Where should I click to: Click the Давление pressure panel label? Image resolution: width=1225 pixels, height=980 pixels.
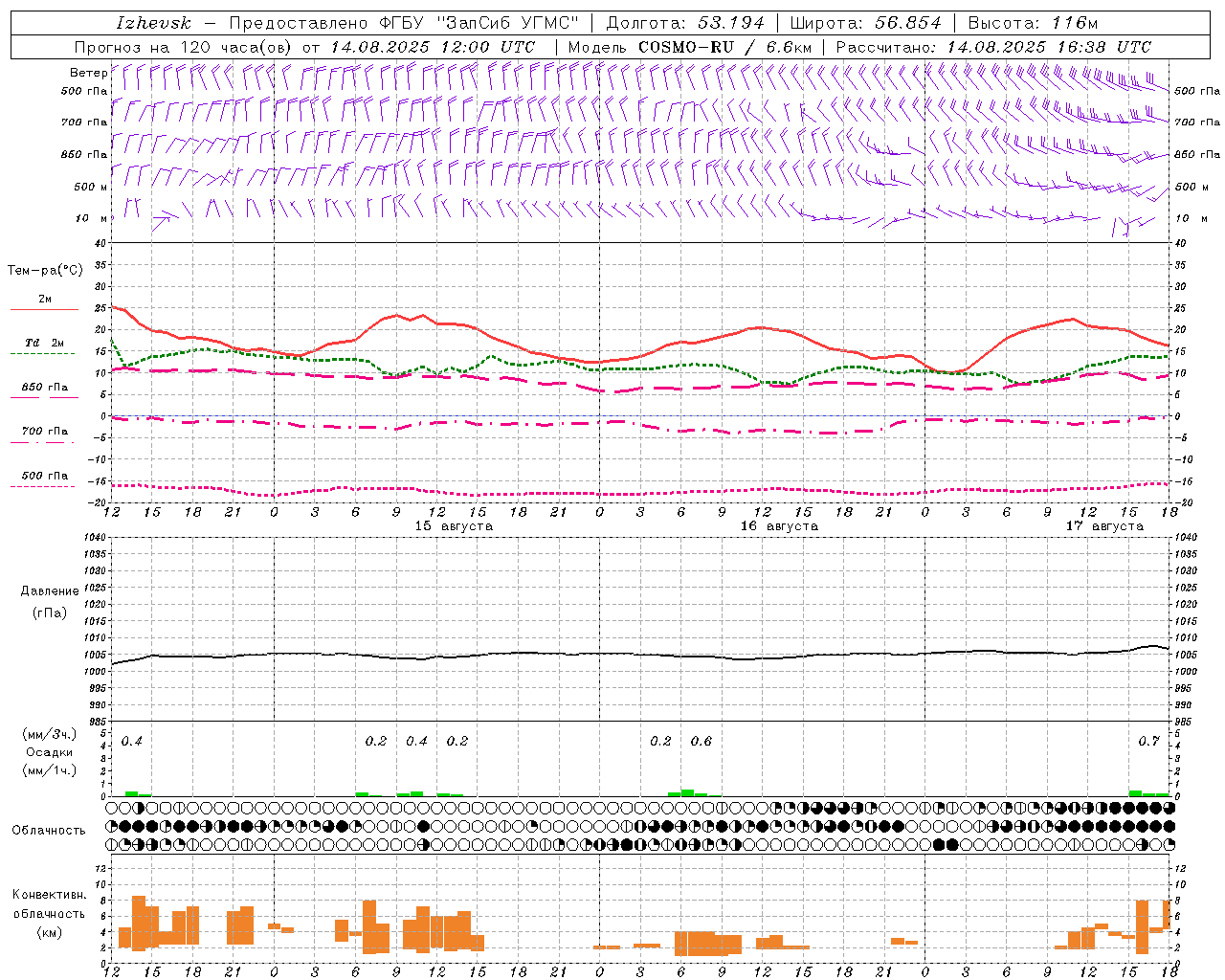coord(50,591)
